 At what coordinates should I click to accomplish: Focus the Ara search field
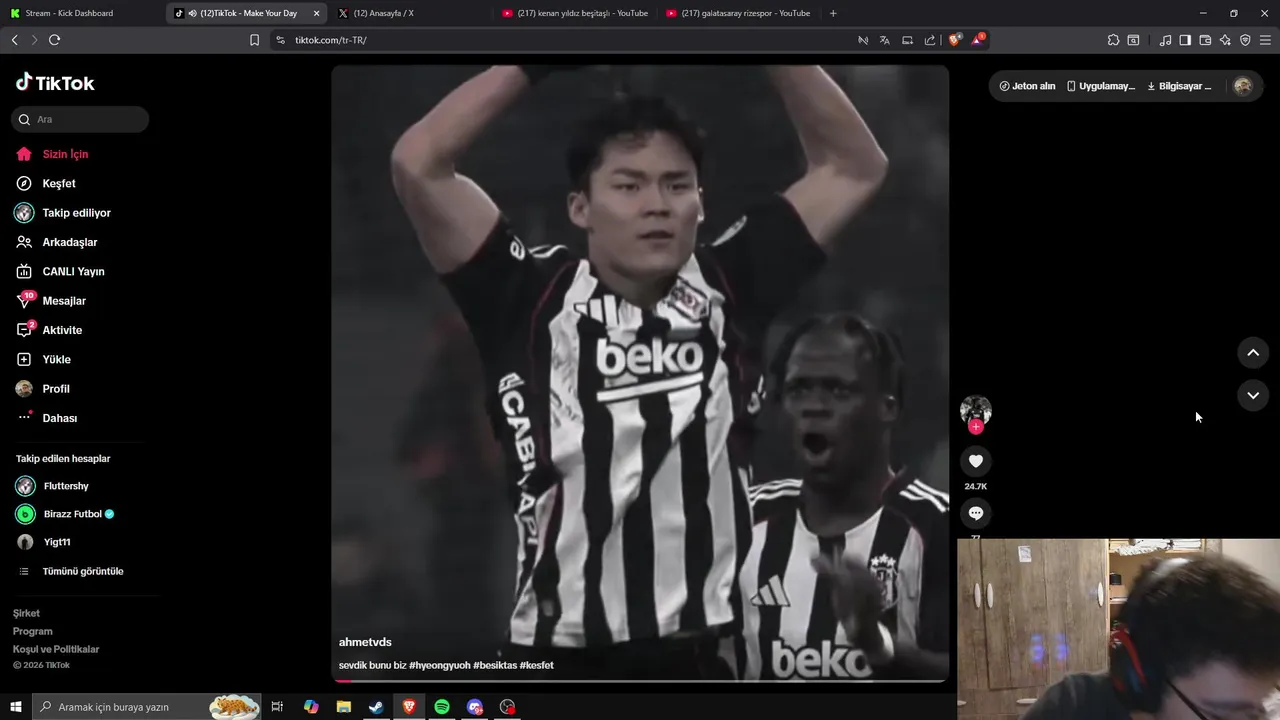pyautogui.click(x=81, y=119)
